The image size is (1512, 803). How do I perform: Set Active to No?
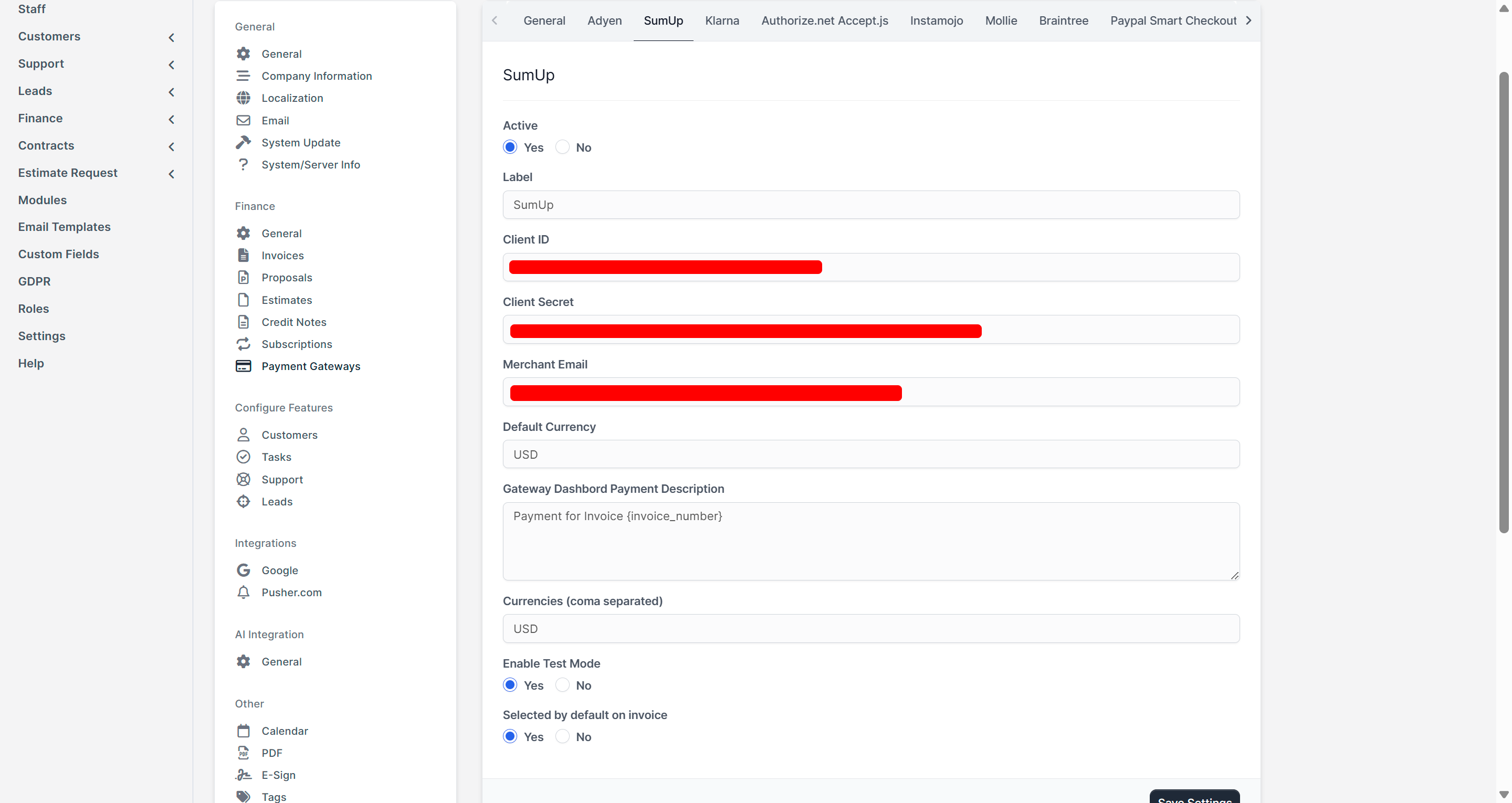(x=562, y=147)
